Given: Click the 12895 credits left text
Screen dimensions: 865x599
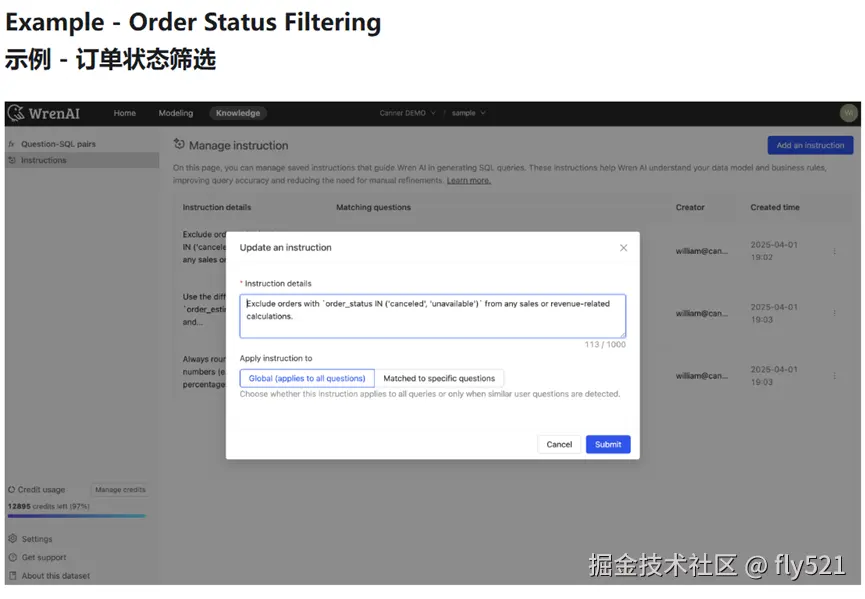Looking at the screenshot, I should pos(49,506).
